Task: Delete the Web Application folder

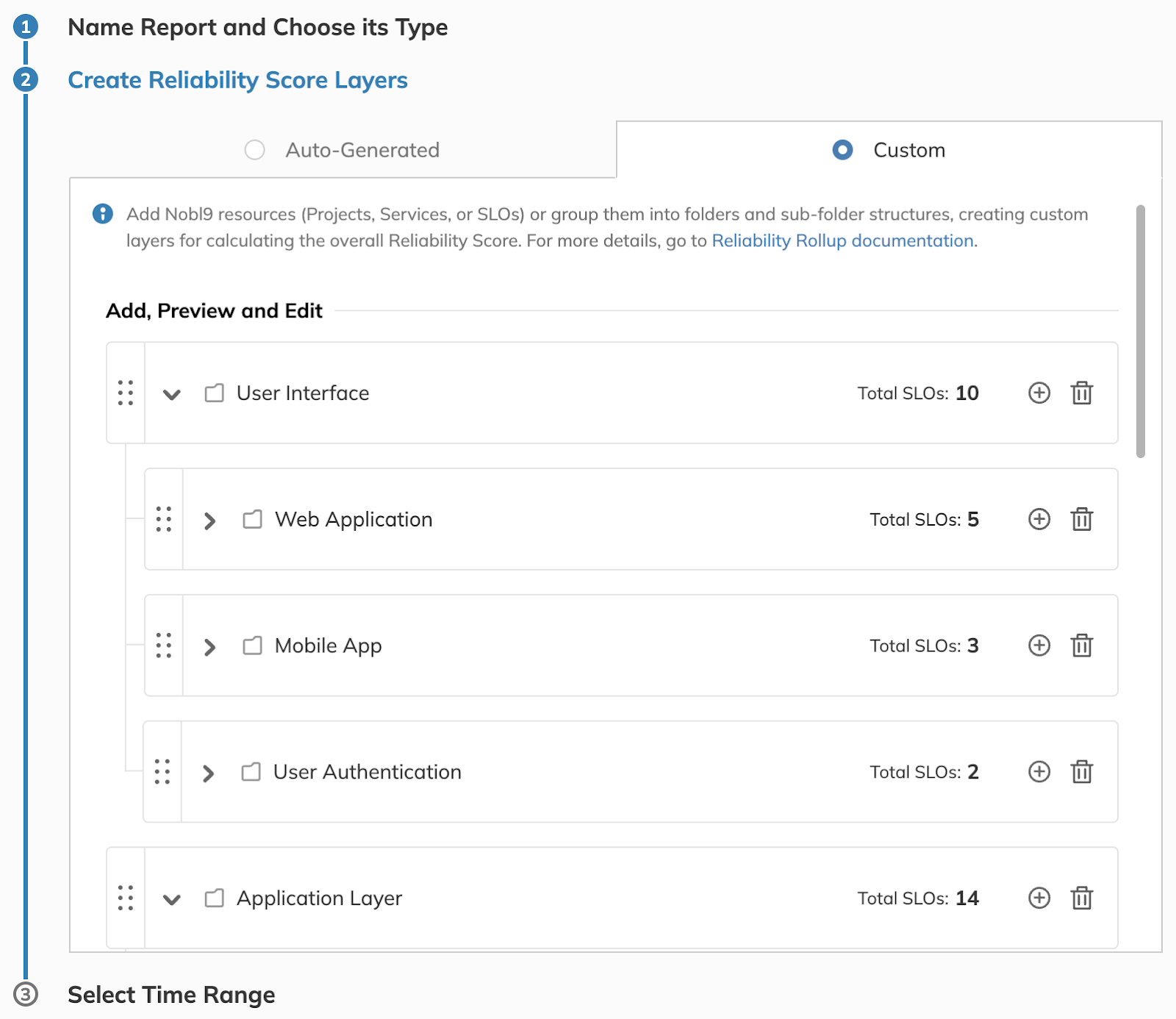Action: [x=1081, y=519]
